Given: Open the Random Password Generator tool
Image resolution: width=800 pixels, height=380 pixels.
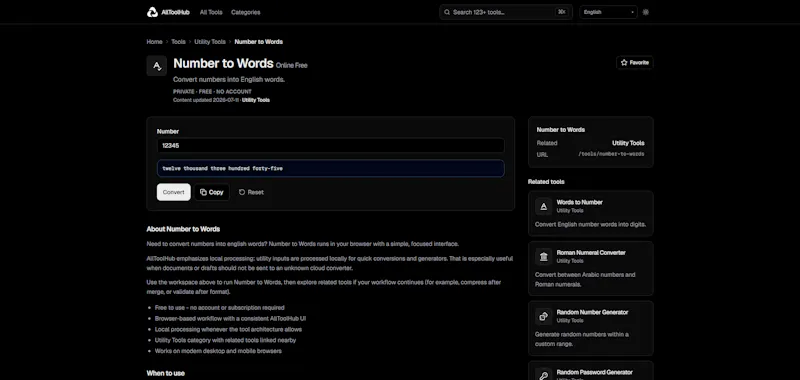Looking at the screenshot, I should click(591, 371).
